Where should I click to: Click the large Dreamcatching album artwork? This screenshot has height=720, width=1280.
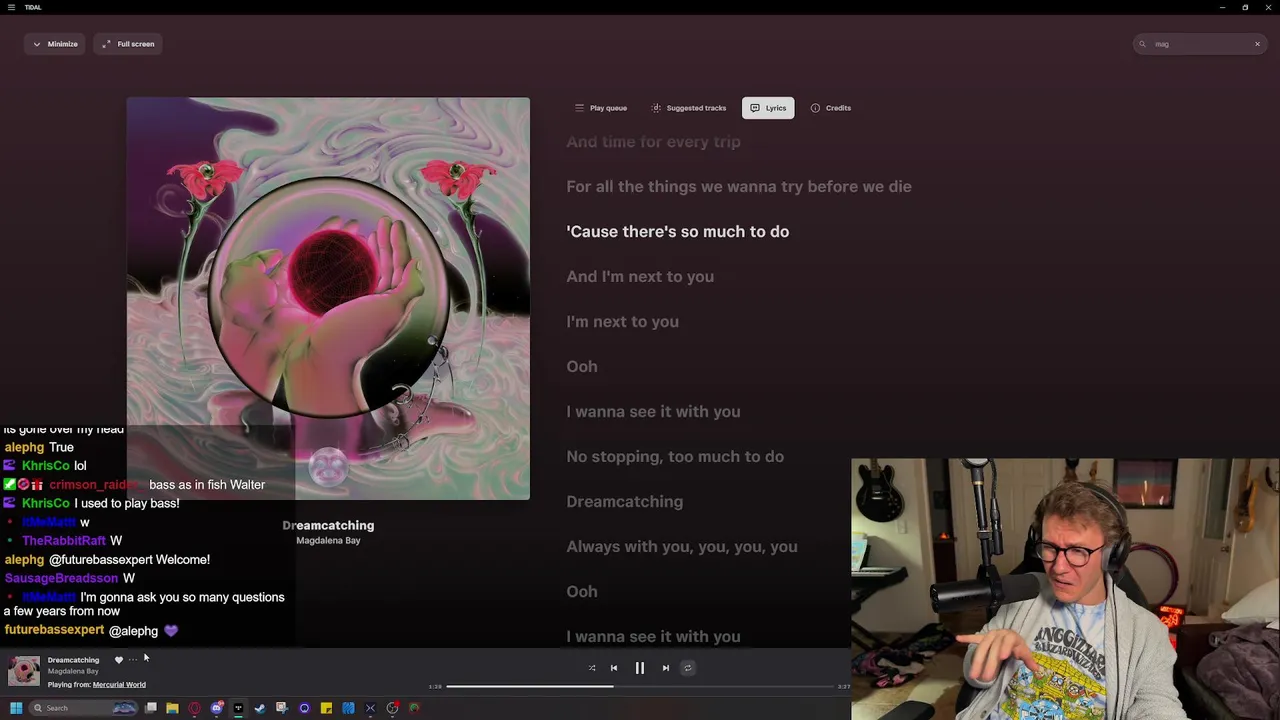point(328,298)
